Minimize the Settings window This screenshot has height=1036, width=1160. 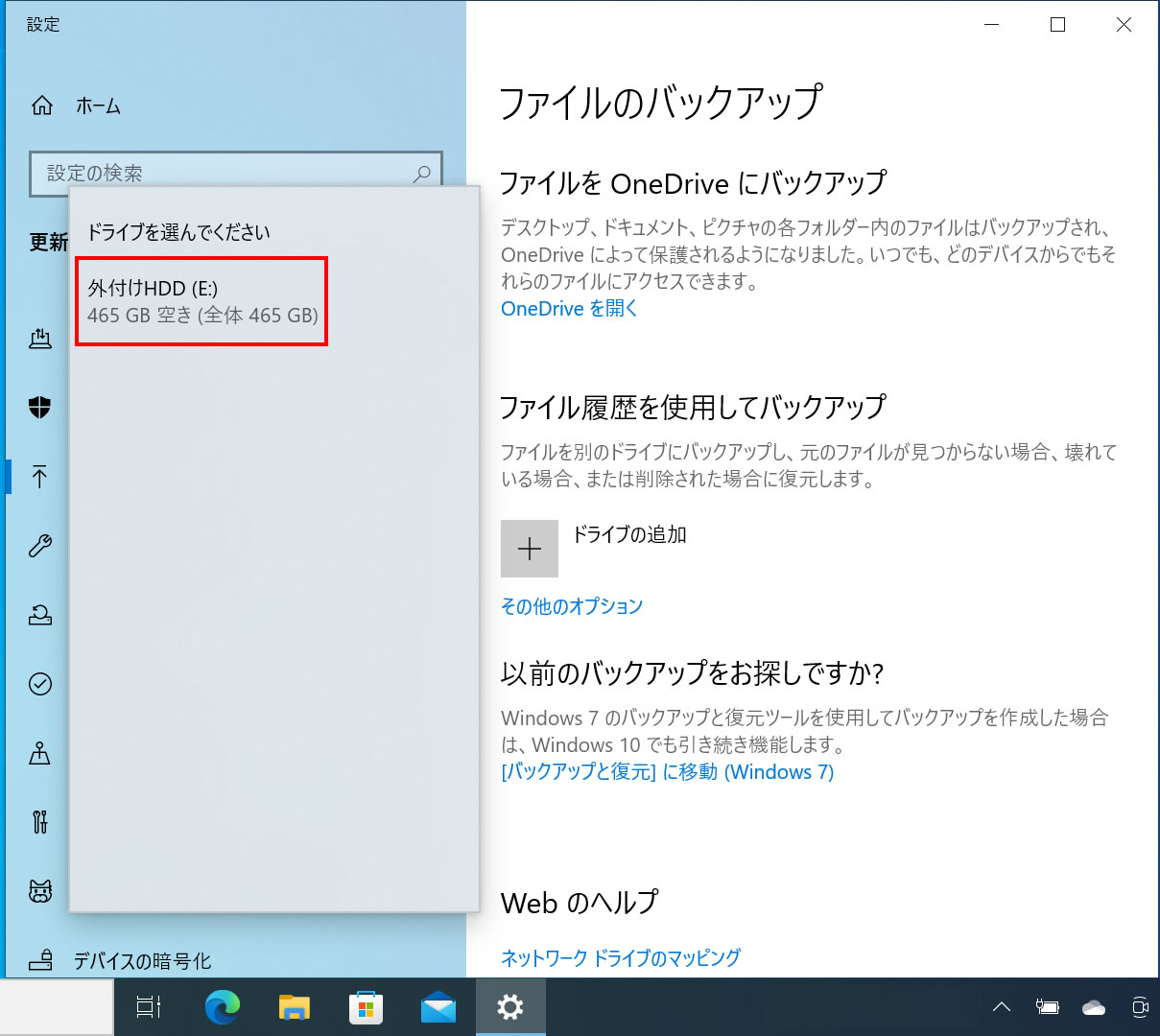[992, 25]
